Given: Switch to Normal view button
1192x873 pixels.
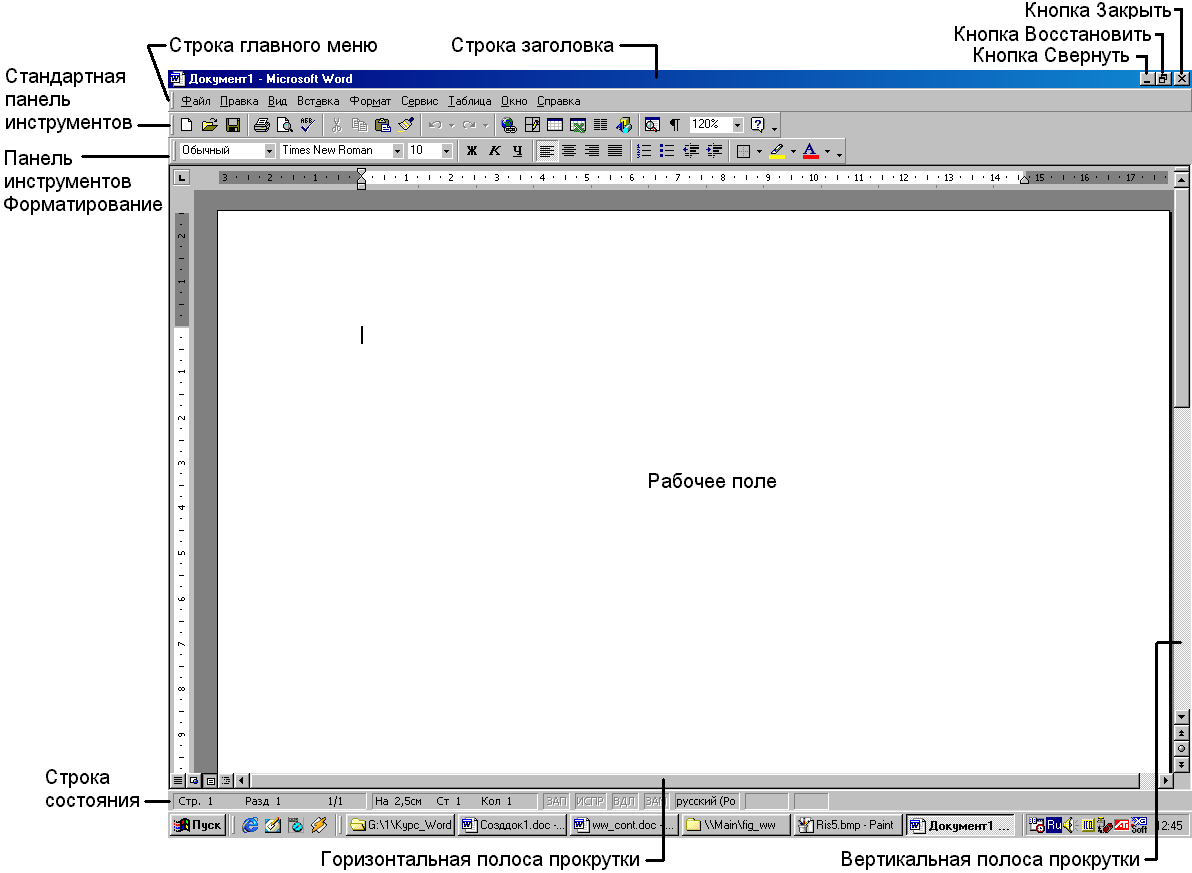Looking at the screenshot, I should pos(177,780).
